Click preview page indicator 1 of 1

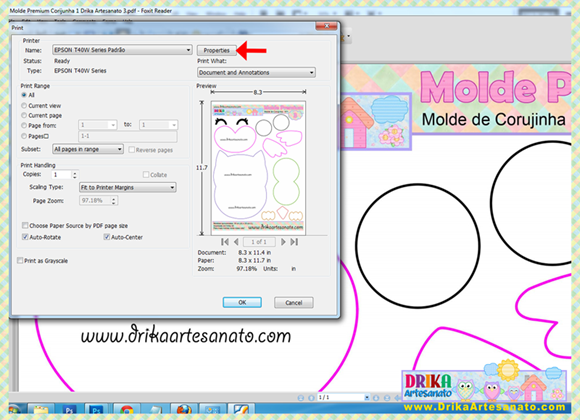point(259,242)
